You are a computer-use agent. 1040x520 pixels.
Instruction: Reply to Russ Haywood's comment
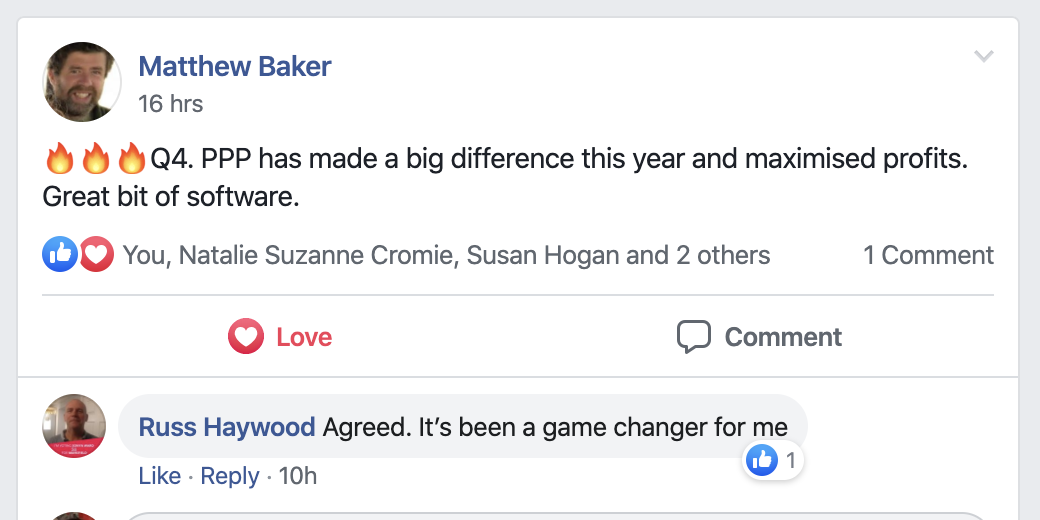[x=230, y=476]
